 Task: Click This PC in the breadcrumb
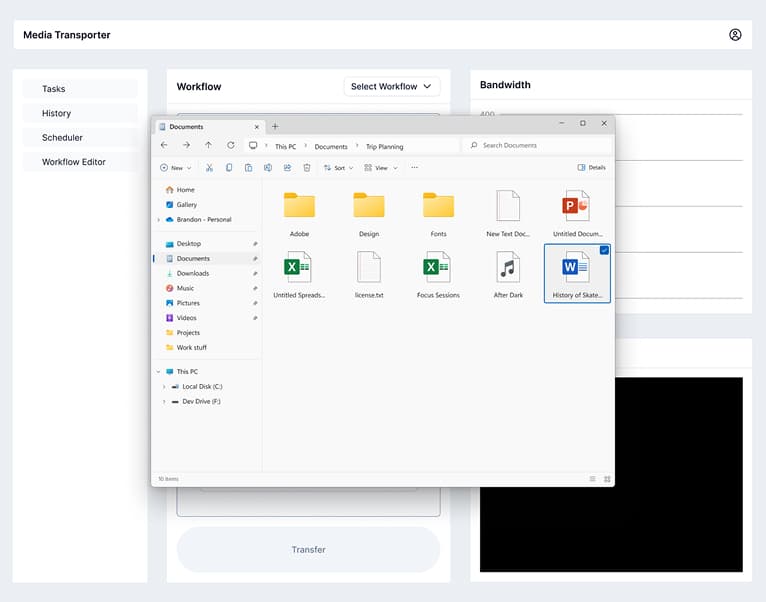pyautogui.click(x=285, y=147)
